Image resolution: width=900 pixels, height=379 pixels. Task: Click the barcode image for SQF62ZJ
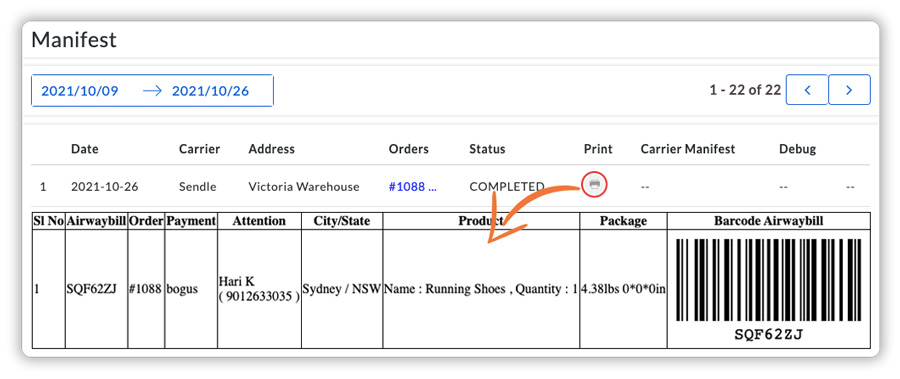[769, 280]
